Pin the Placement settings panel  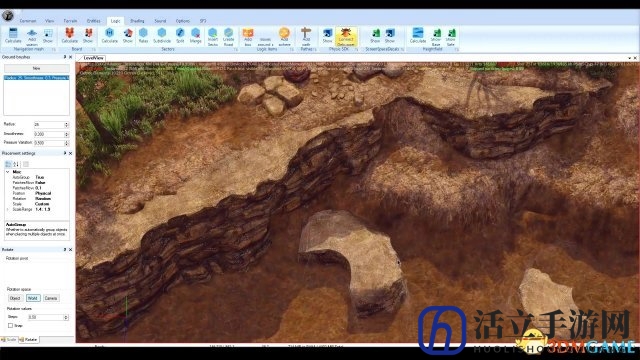[x=64, y=153]
